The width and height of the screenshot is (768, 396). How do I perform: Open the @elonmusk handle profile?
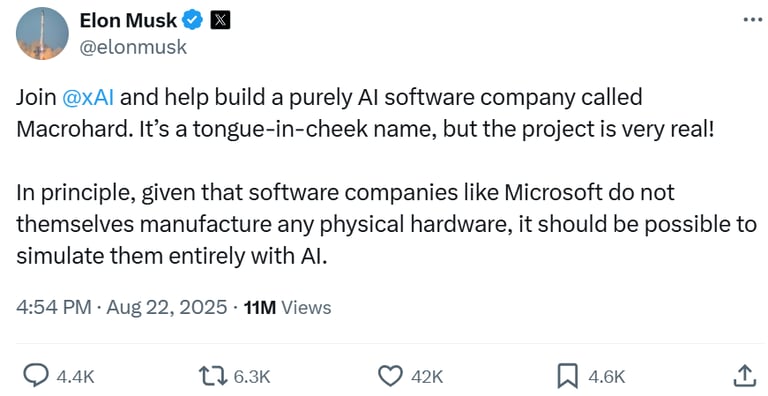pos(133,47)
